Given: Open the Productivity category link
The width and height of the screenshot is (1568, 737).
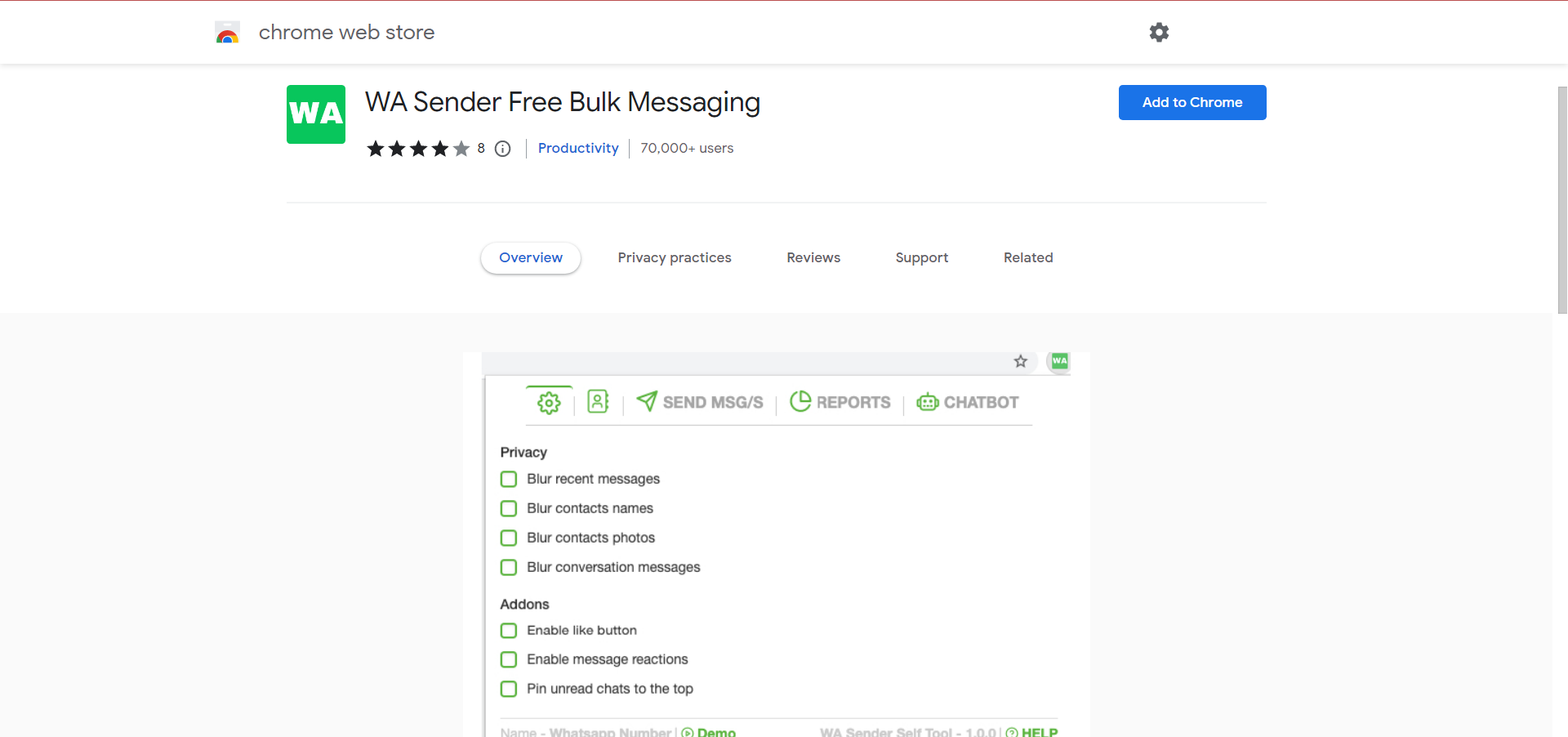Looking at the screenshot, I should 578,148.
